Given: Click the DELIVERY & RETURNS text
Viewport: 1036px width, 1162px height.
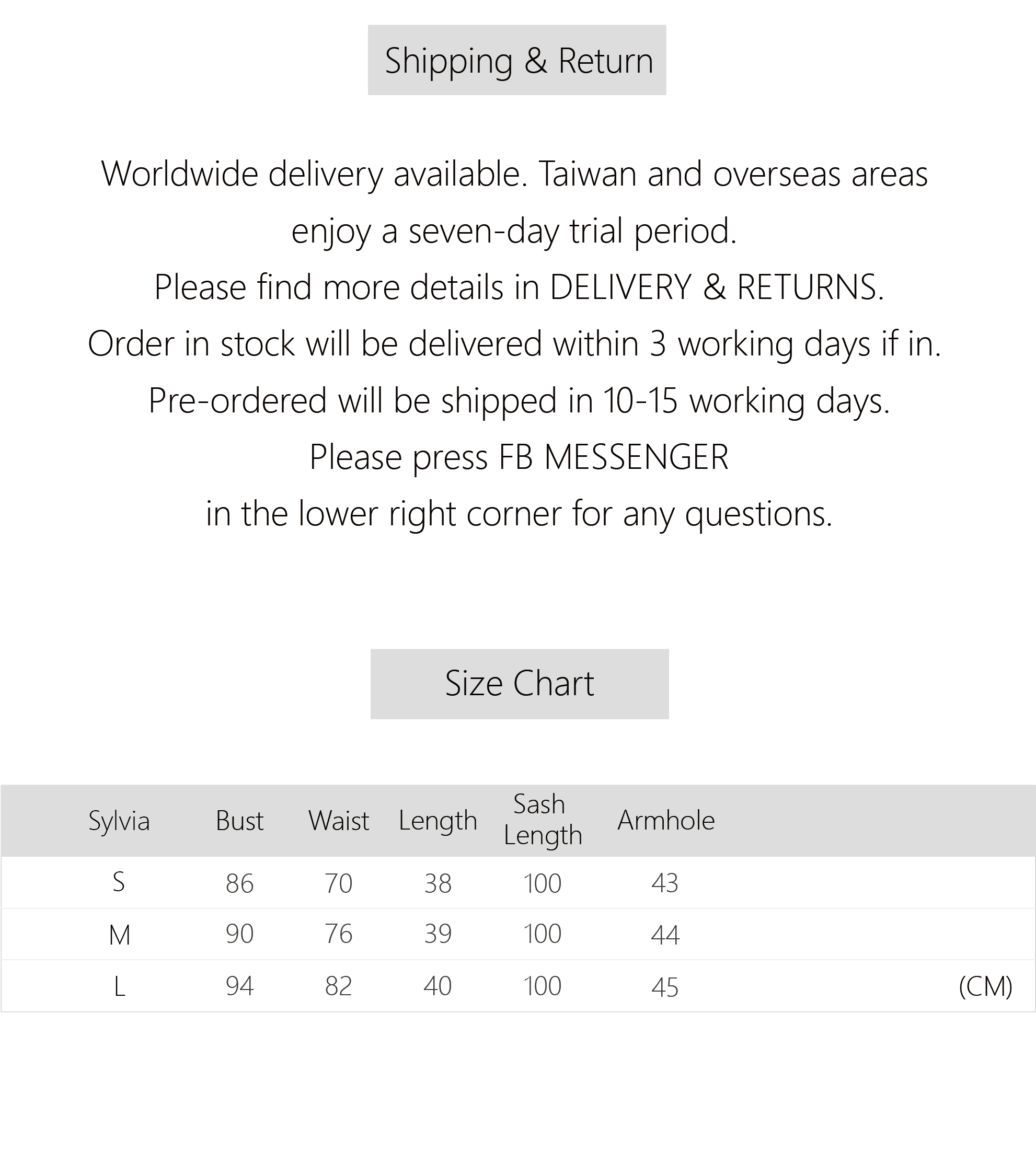Looking at the screenshot, I should click(717, 287).
